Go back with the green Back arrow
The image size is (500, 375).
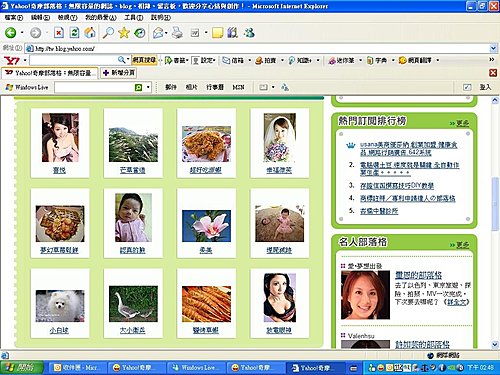[x=11, y=33]
